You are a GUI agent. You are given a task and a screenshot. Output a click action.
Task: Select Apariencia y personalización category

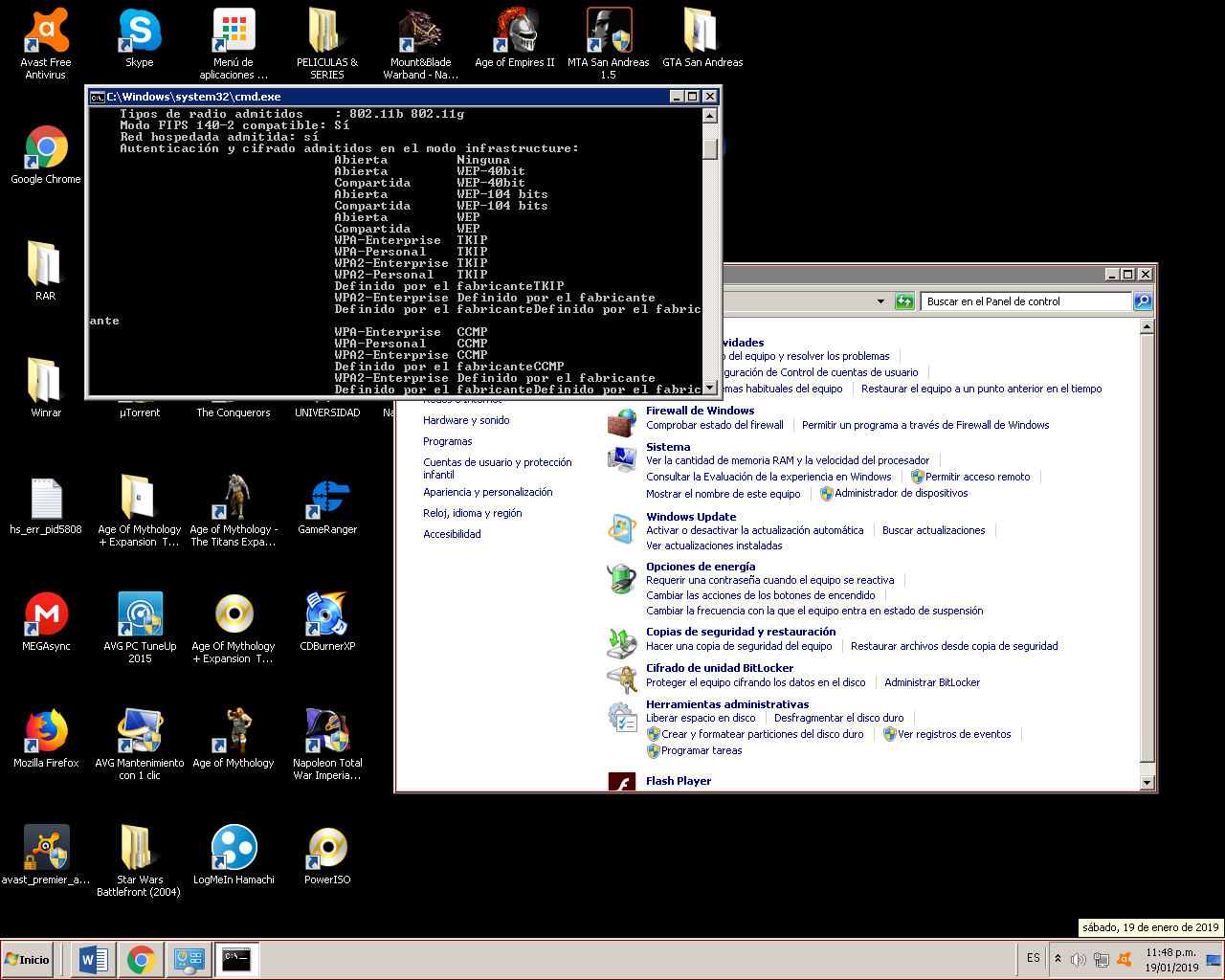point(488,492)
